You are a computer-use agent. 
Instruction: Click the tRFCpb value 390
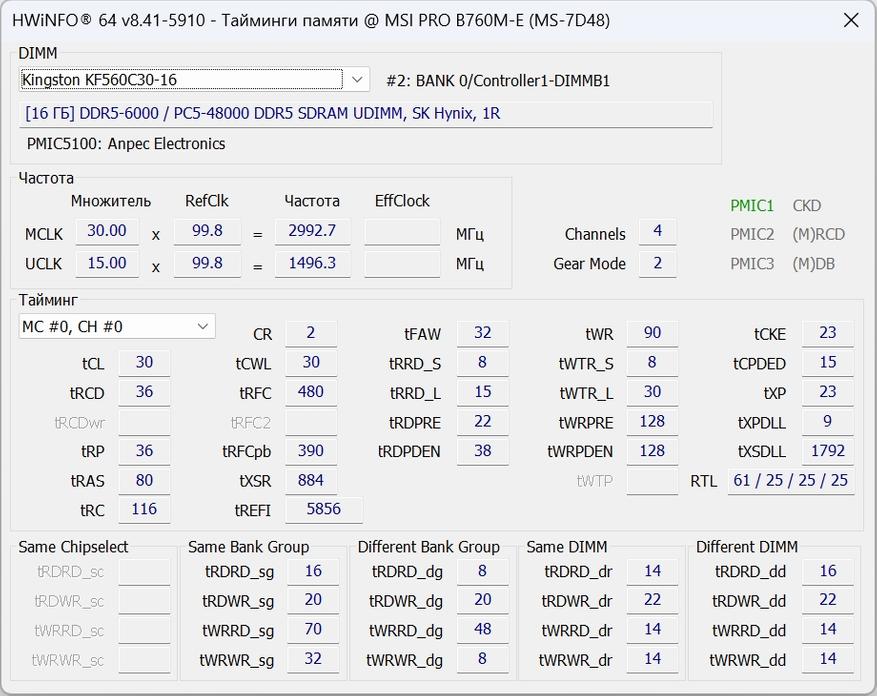pyautogui.click(x=311, y=451)
